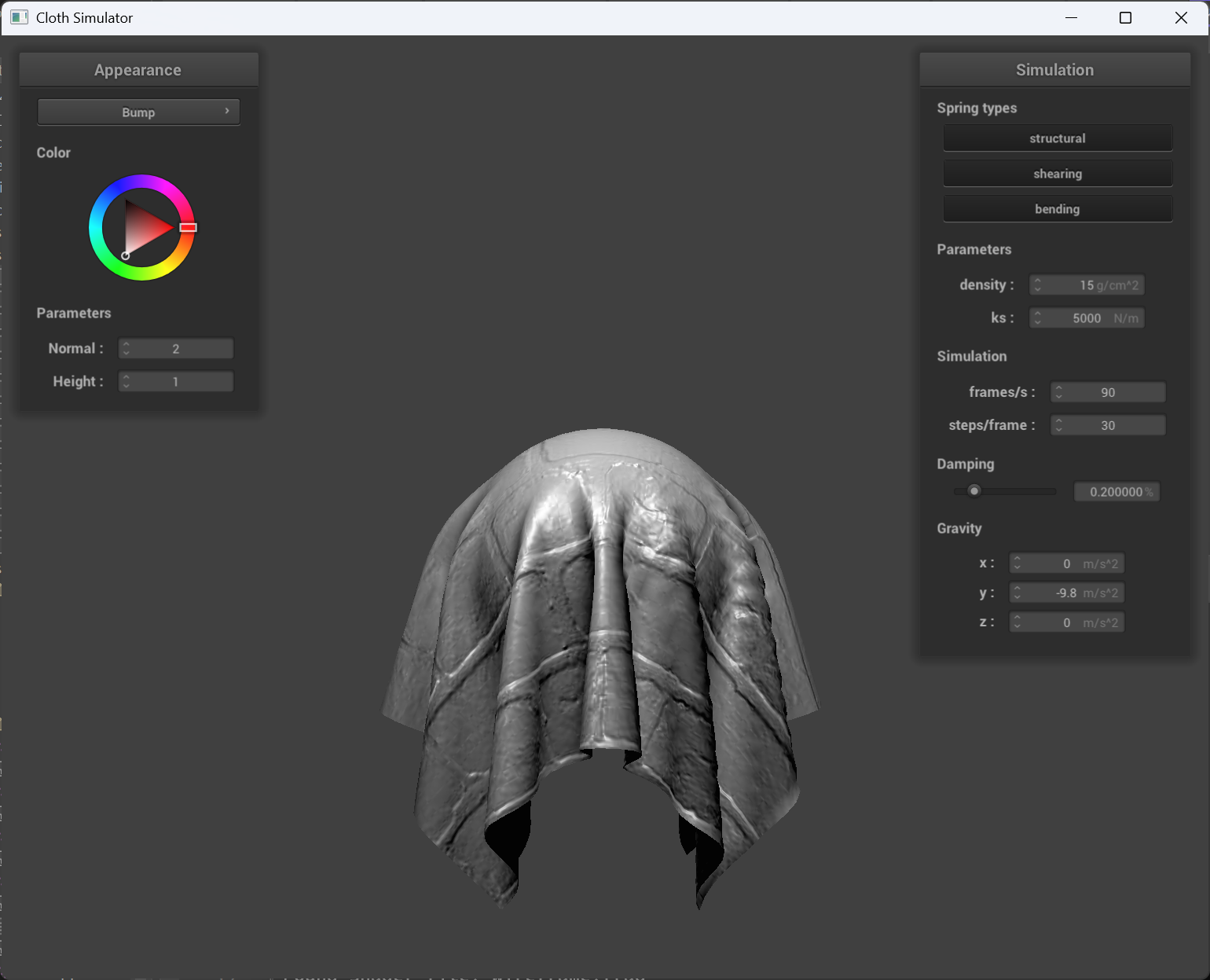Viewport: 1210px width, 980px height.
Task: Click the frames/s spinner arrows
Action: 1059,391
